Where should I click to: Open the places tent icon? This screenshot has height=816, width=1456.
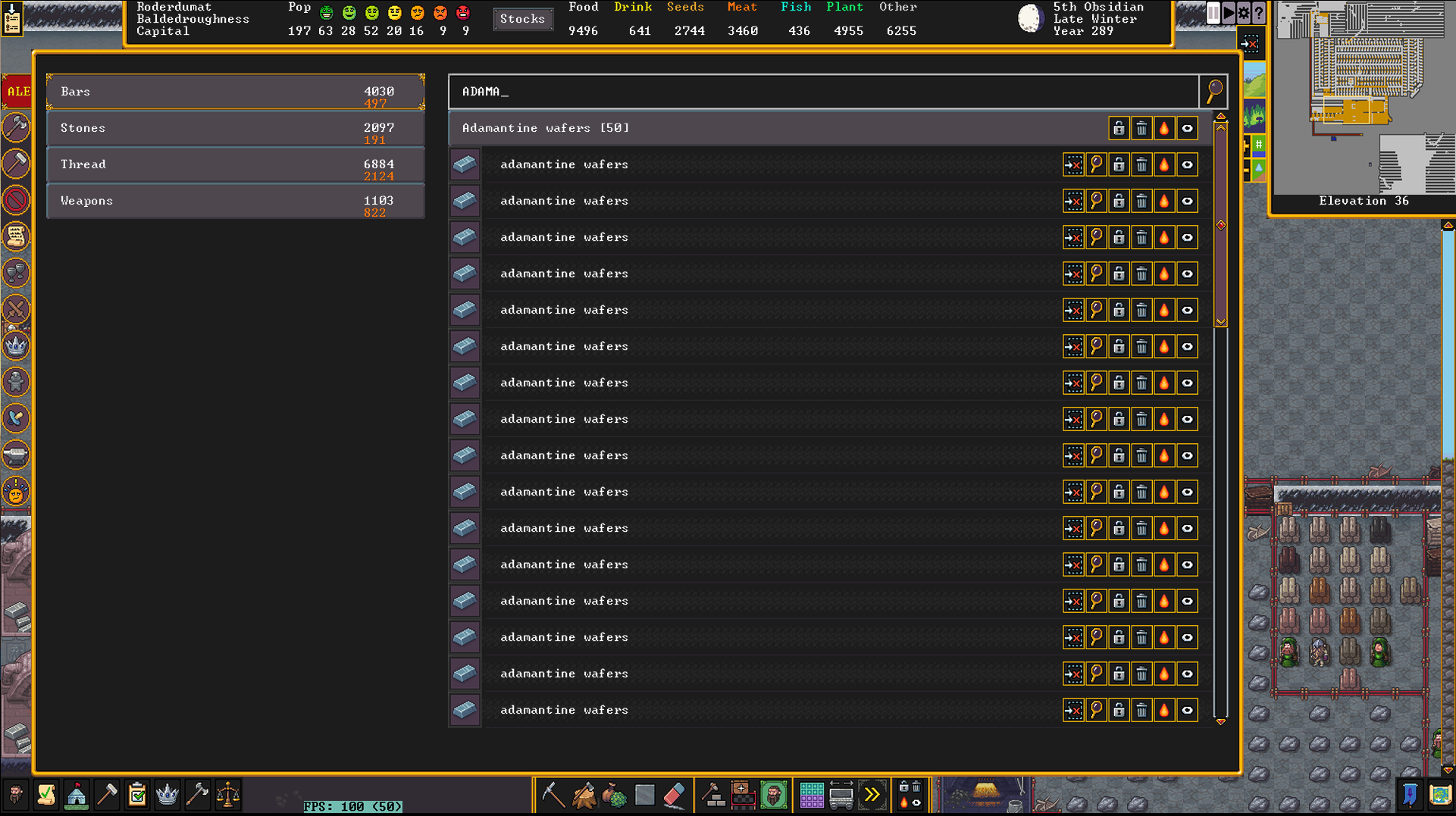tap(77, 795)
